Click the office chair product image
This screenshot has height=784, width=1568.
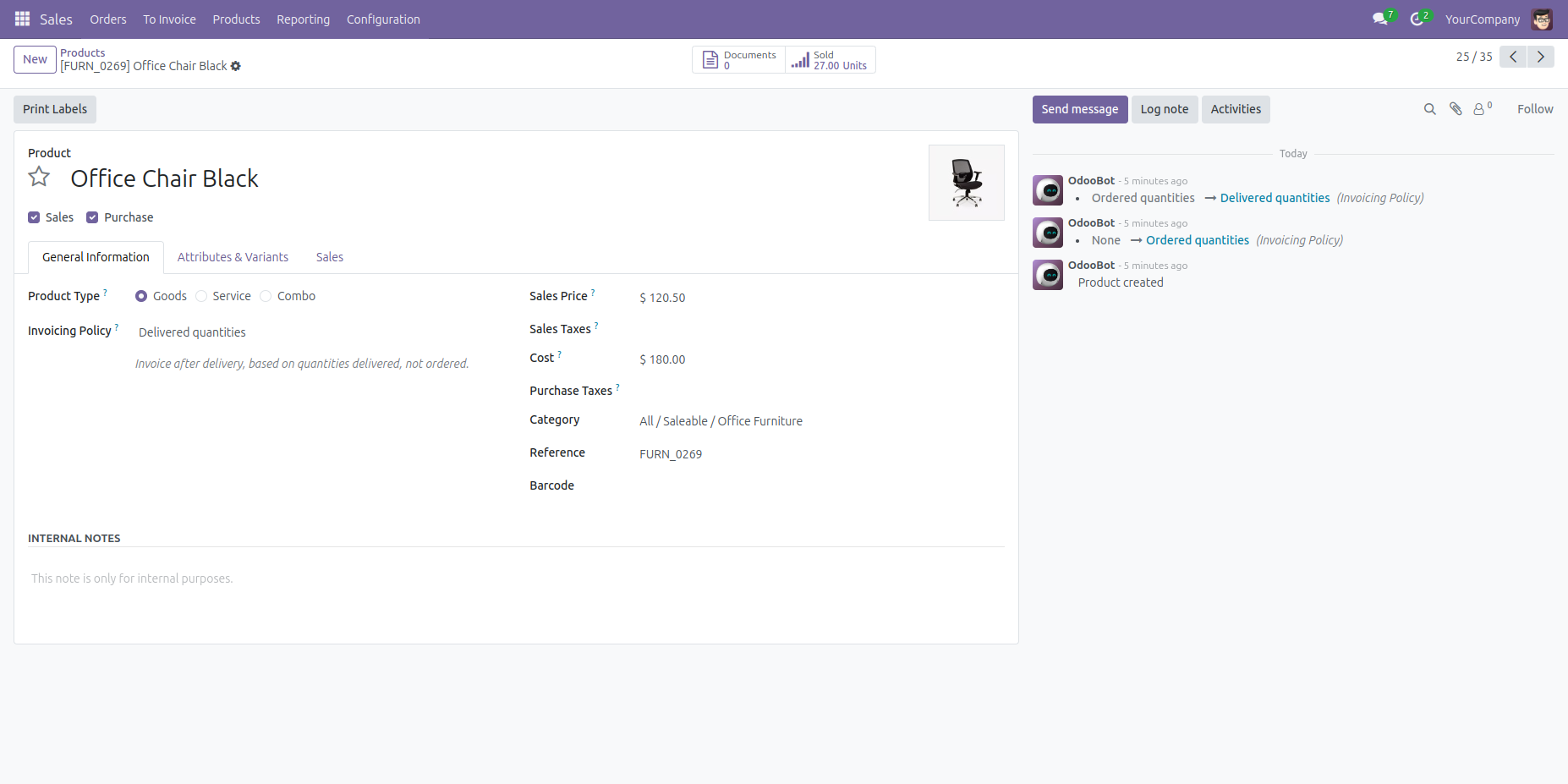click(966, 183)
